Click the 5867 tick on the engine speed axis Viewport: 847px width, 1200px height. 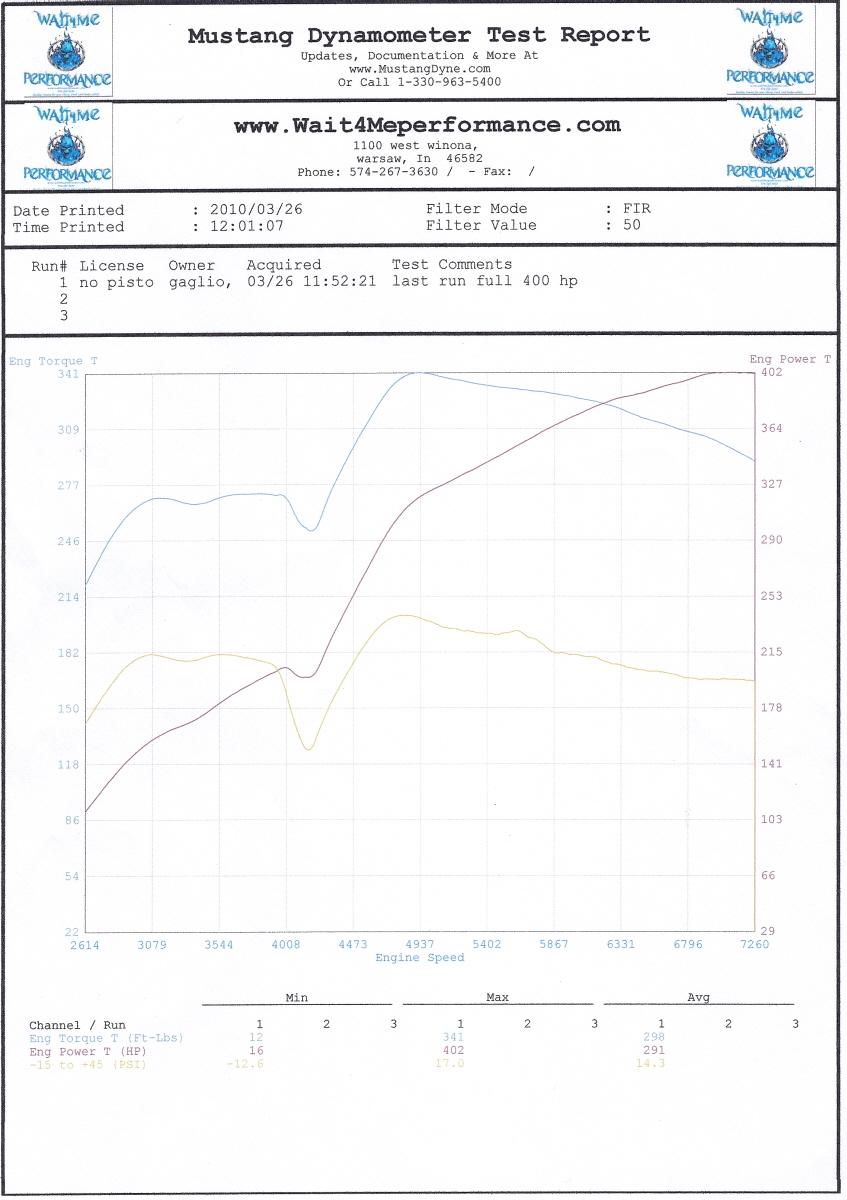pos(554,945)
